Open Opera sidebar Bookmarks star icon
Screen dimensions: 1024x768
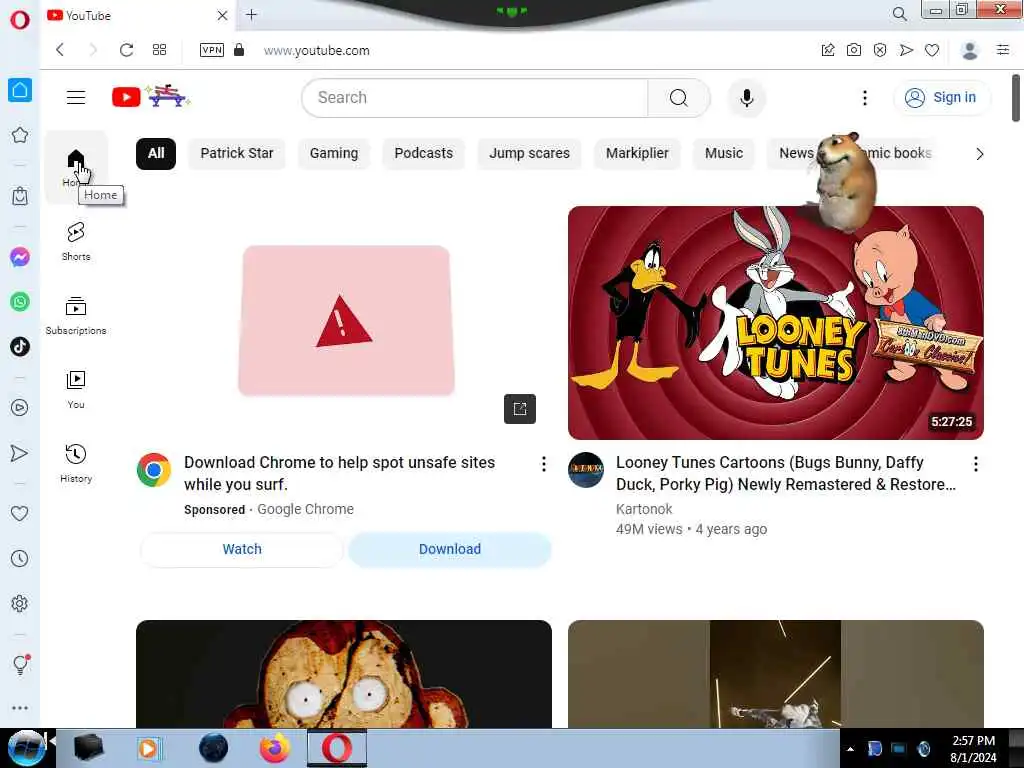click(x=20, y=135)
